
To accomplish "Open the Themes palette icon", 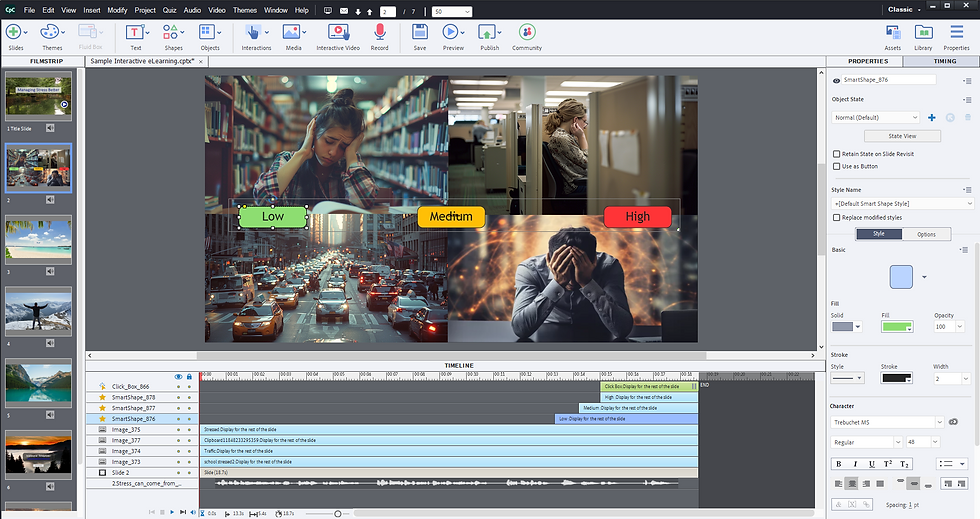I will tap(49, 32).
